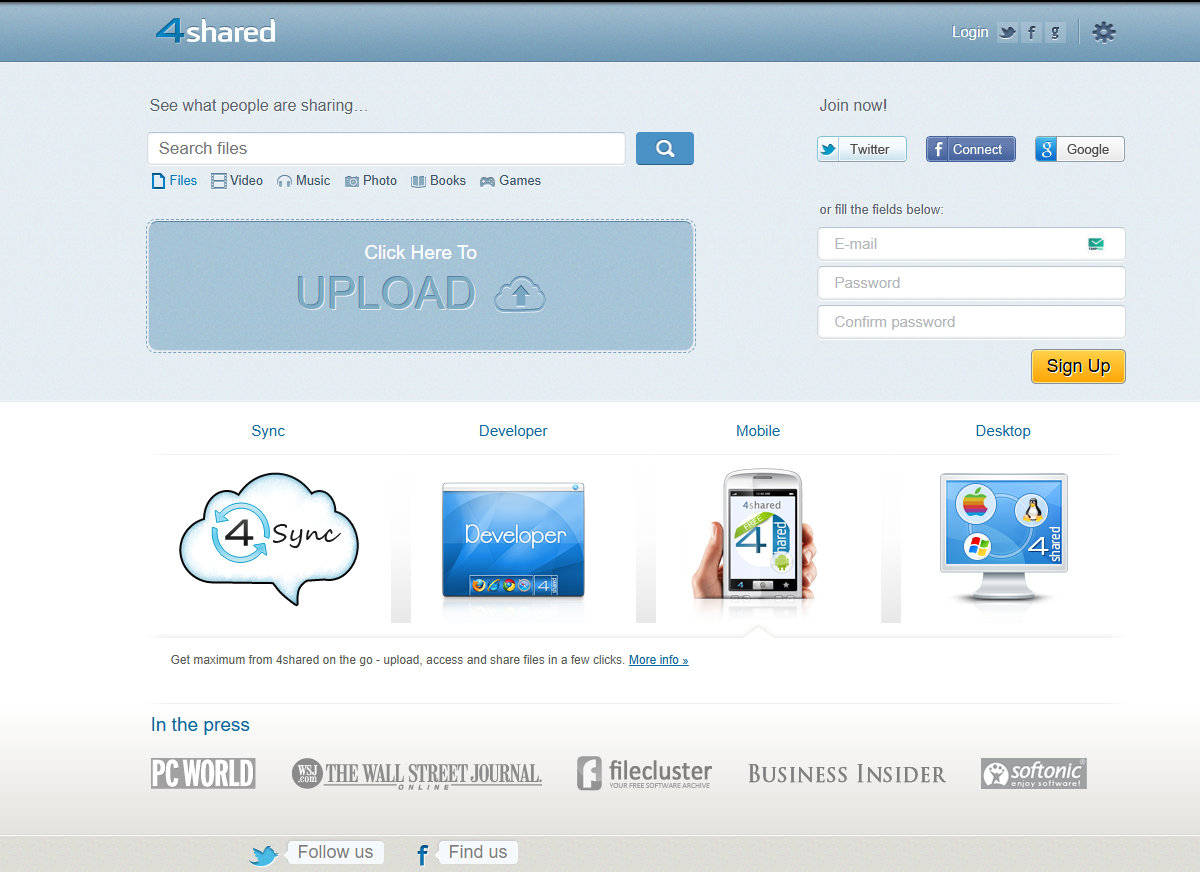1200x872 pixels.
Task: Follow the More info link
Action: point(658,660)
